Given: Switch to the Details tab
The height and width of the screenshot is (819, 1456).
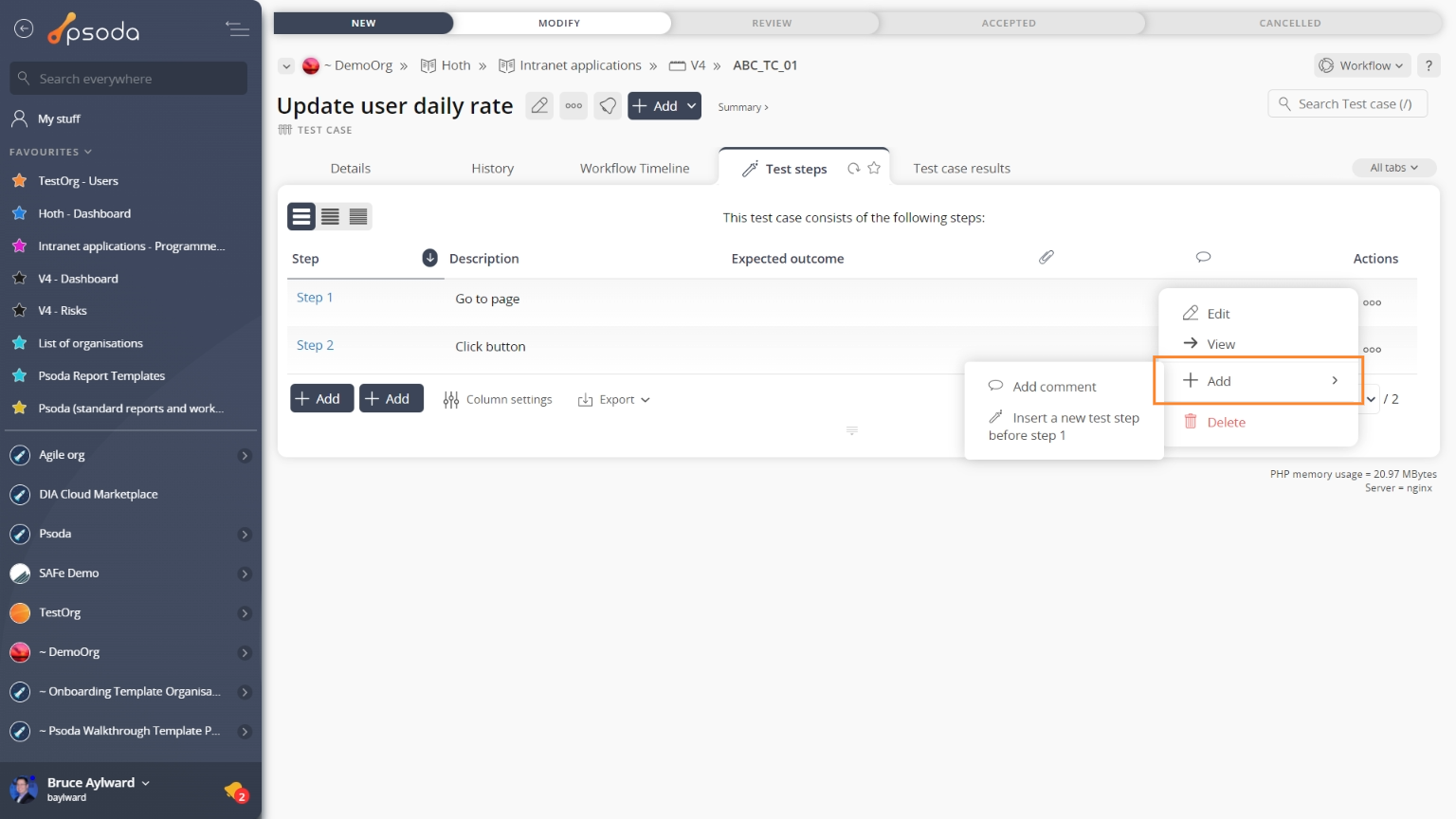Looking at the screenshot, I should pos(351,168).
